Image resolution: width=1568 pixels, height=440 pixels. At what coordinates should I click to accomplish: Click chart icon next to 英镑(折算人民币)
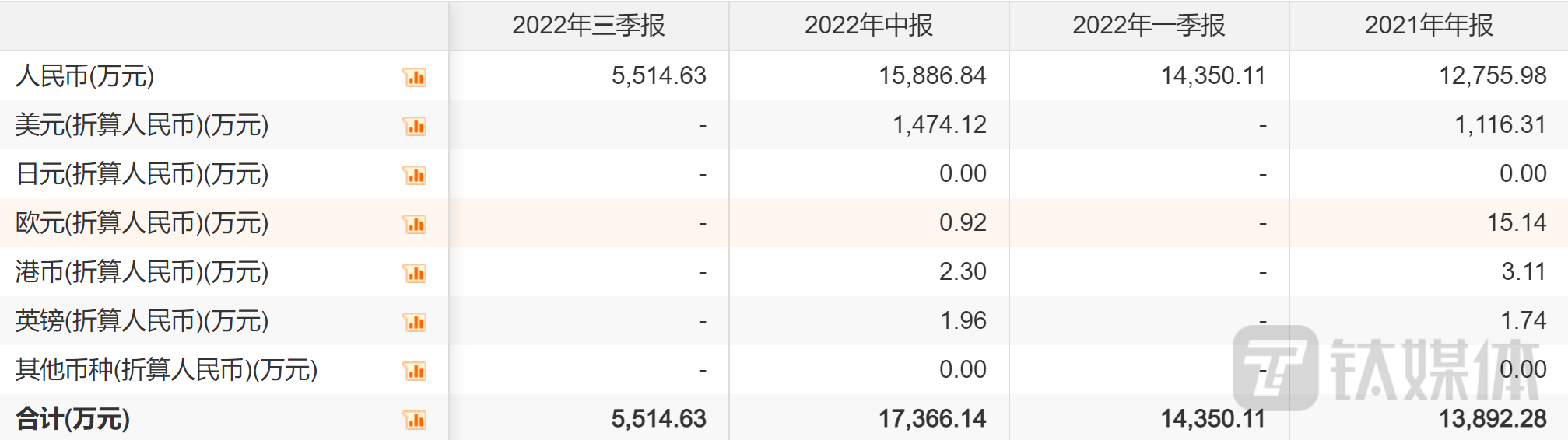pos(415,322)
